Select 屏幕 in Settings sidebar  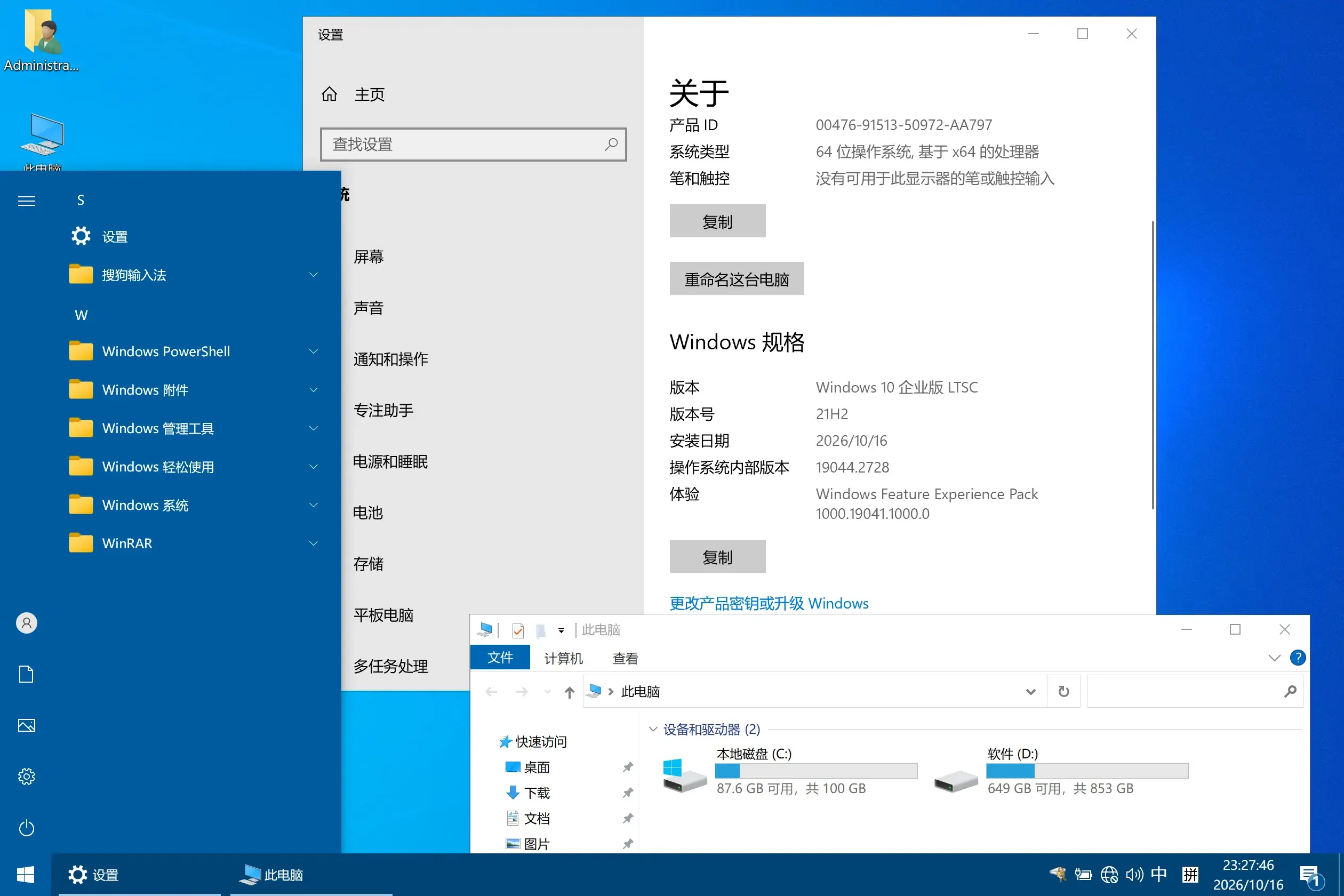pos(369,257)
